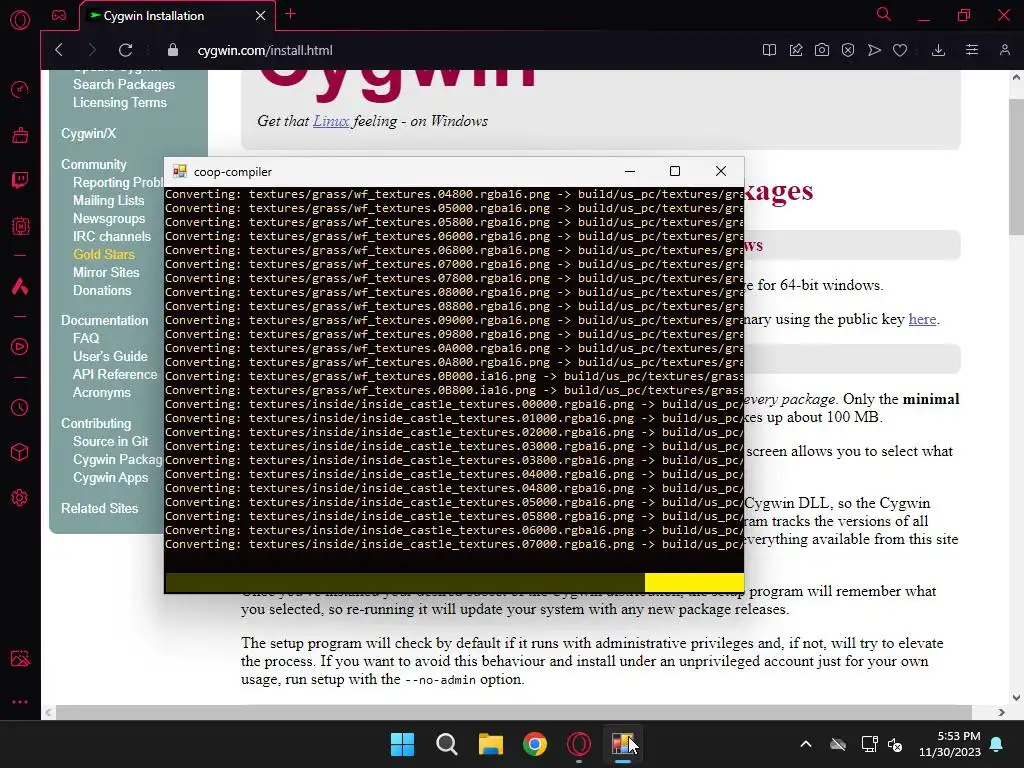Viewport: 1024px width, 768px height.
Task: Open sidebar settings gear icon
Action: [x=20, y=498]
